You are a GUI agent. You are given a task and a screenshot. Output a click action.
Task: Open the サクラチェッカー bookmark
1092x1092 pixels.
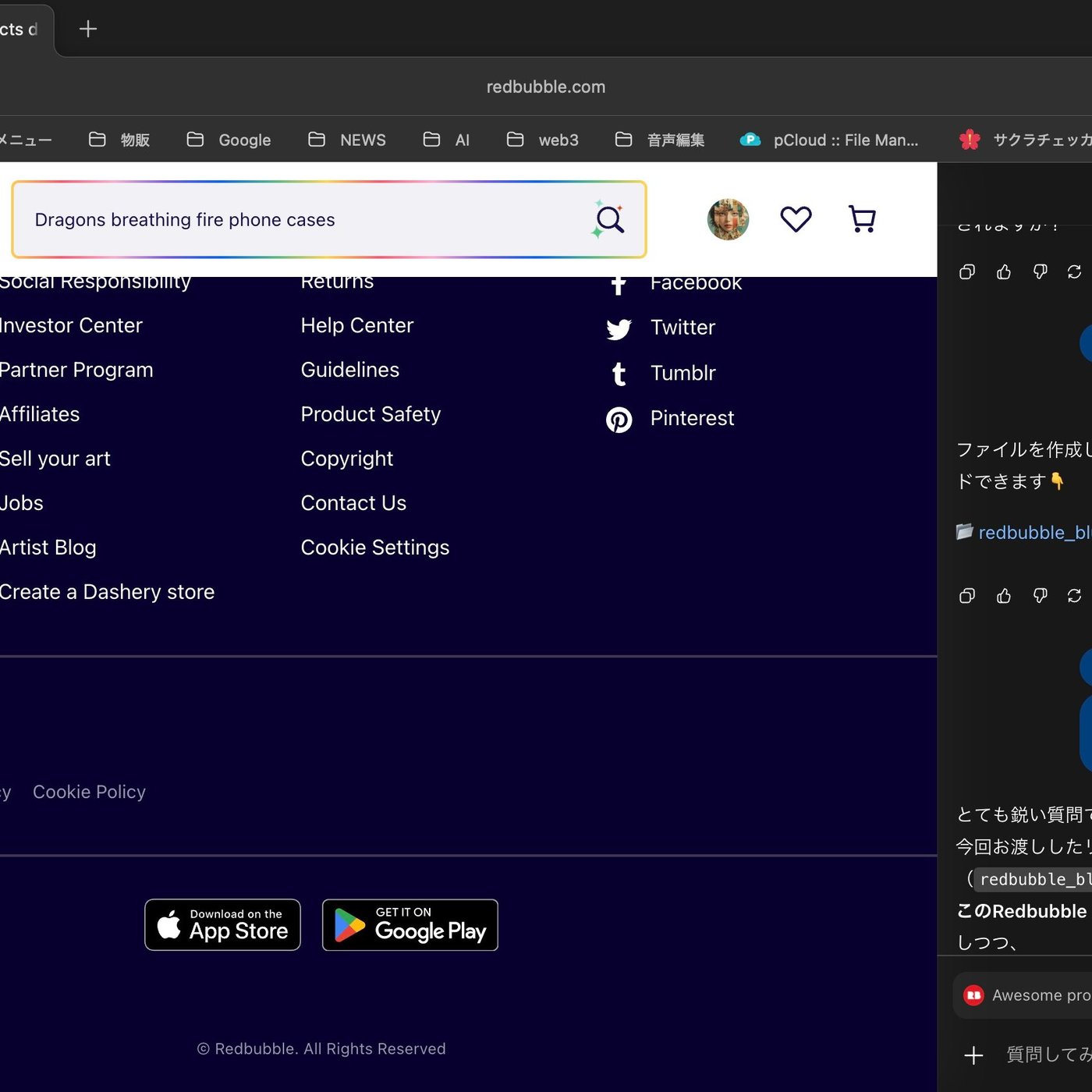coord(1025,140)
